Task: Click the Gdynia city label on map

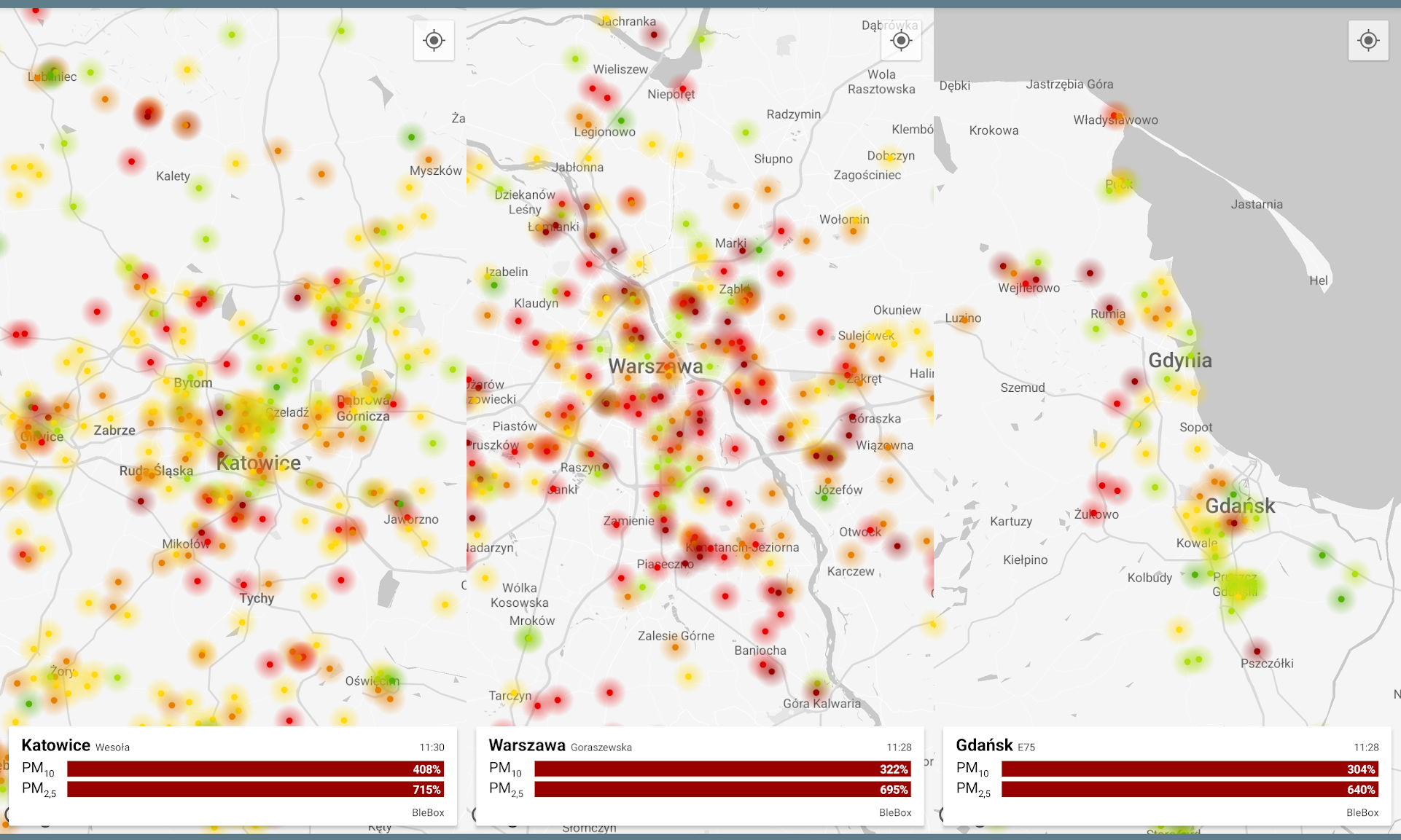Action: (x=1179, y=360)
